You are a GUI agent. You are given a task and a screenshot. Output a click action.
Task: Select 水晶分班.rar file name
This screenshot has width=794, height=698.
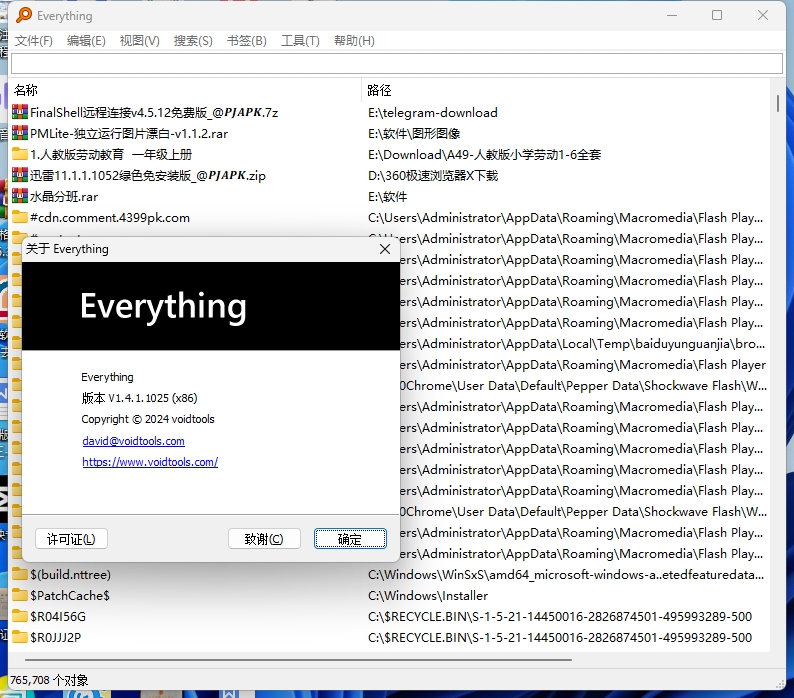(x=64, y=197)
